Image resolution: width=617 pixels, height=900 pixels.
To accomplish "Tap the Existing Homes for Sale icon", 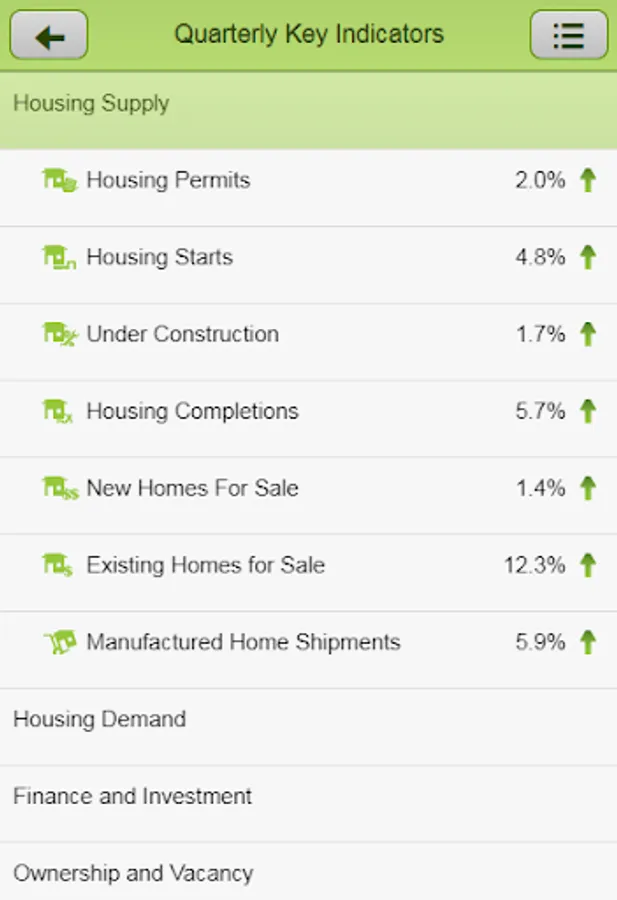I will [59, 566].
